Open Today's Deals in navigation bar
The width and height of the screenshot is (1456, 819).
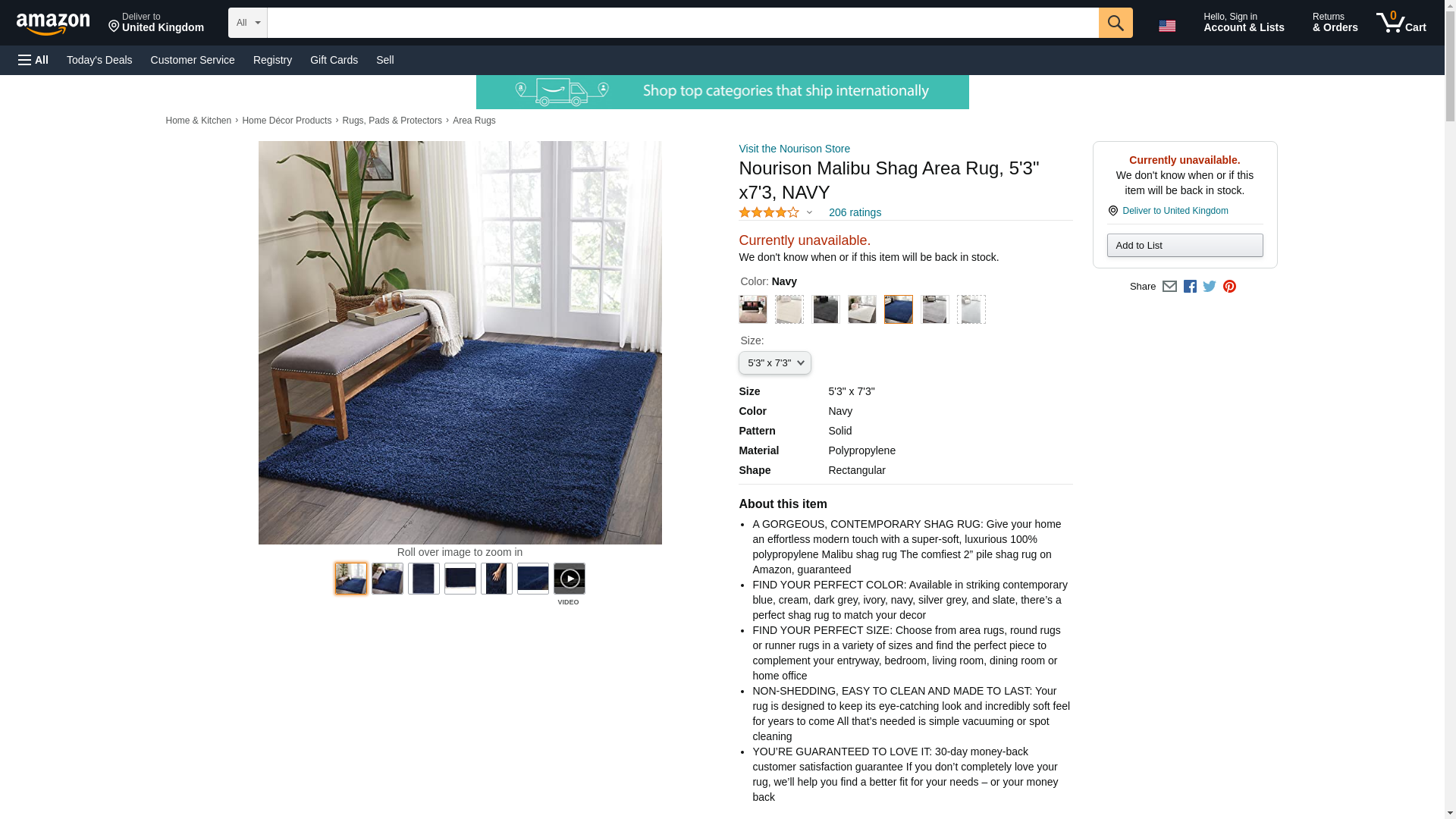point(99,60)
